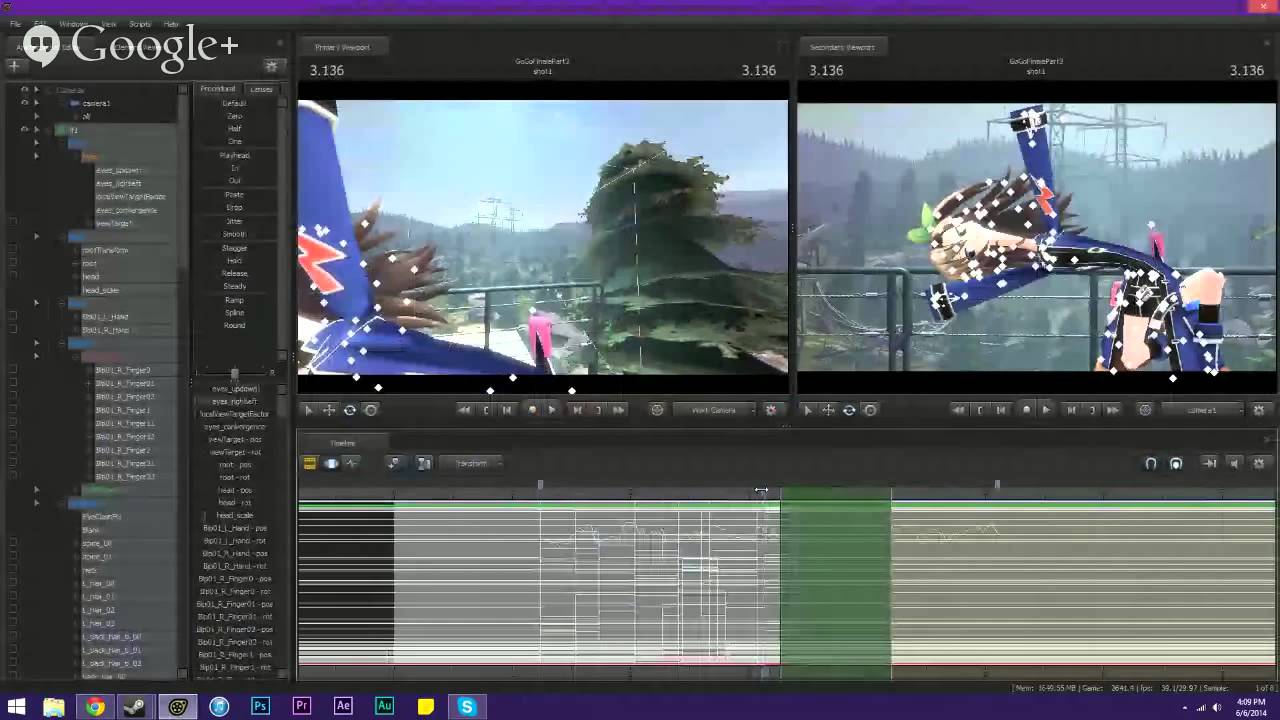The width and height of the screenshot is (1280, 720).
Task: Jump to last frame in primary viewport
Action: pyautogui.click(x=619, y=410)
